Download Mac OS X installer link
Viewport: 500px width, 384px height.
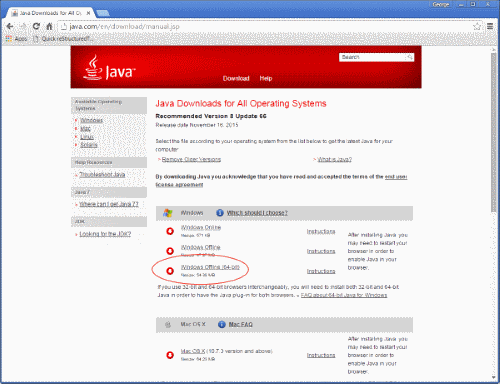(193, 351)
